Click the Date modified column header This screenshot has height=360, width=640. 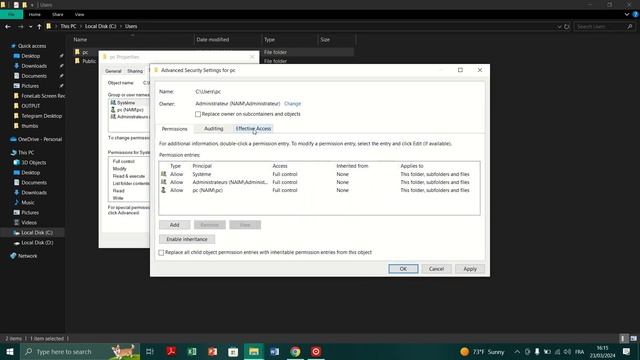pyautogui.click(x=213, y=40)
